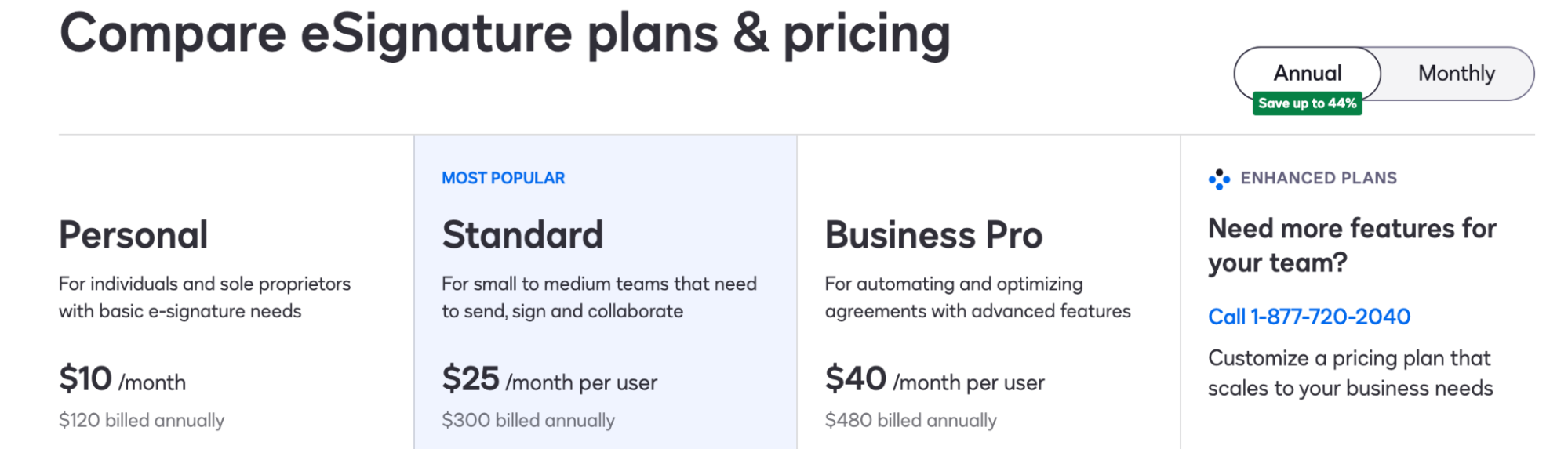Click Customize a pricing plan text
This screenshot has width=1568, height=449.
pyautogui.click(x=1350, y=373)
